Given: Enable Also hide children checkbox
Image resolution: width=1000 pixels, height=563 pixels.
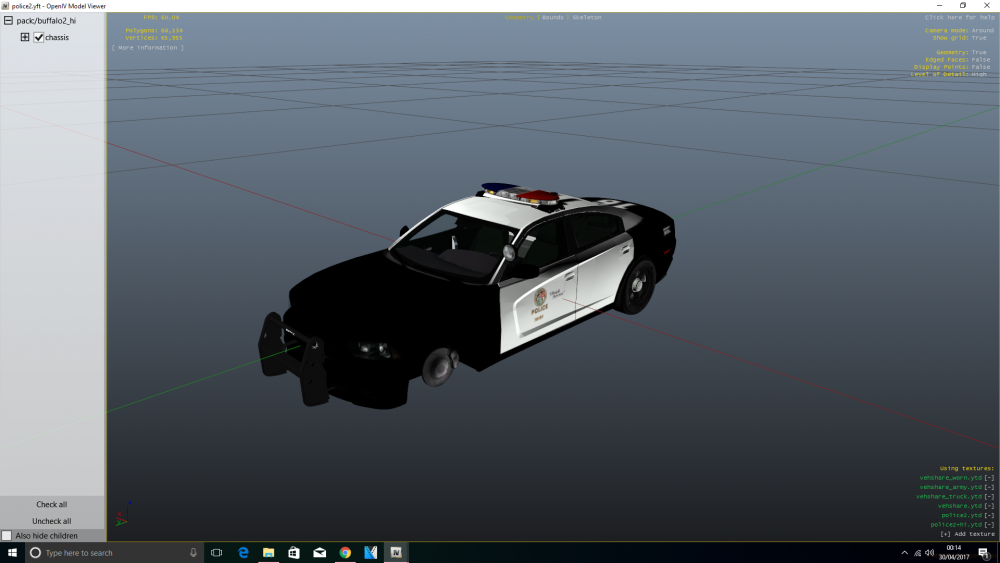Looking at the screenshot, I should pos(7,536).
